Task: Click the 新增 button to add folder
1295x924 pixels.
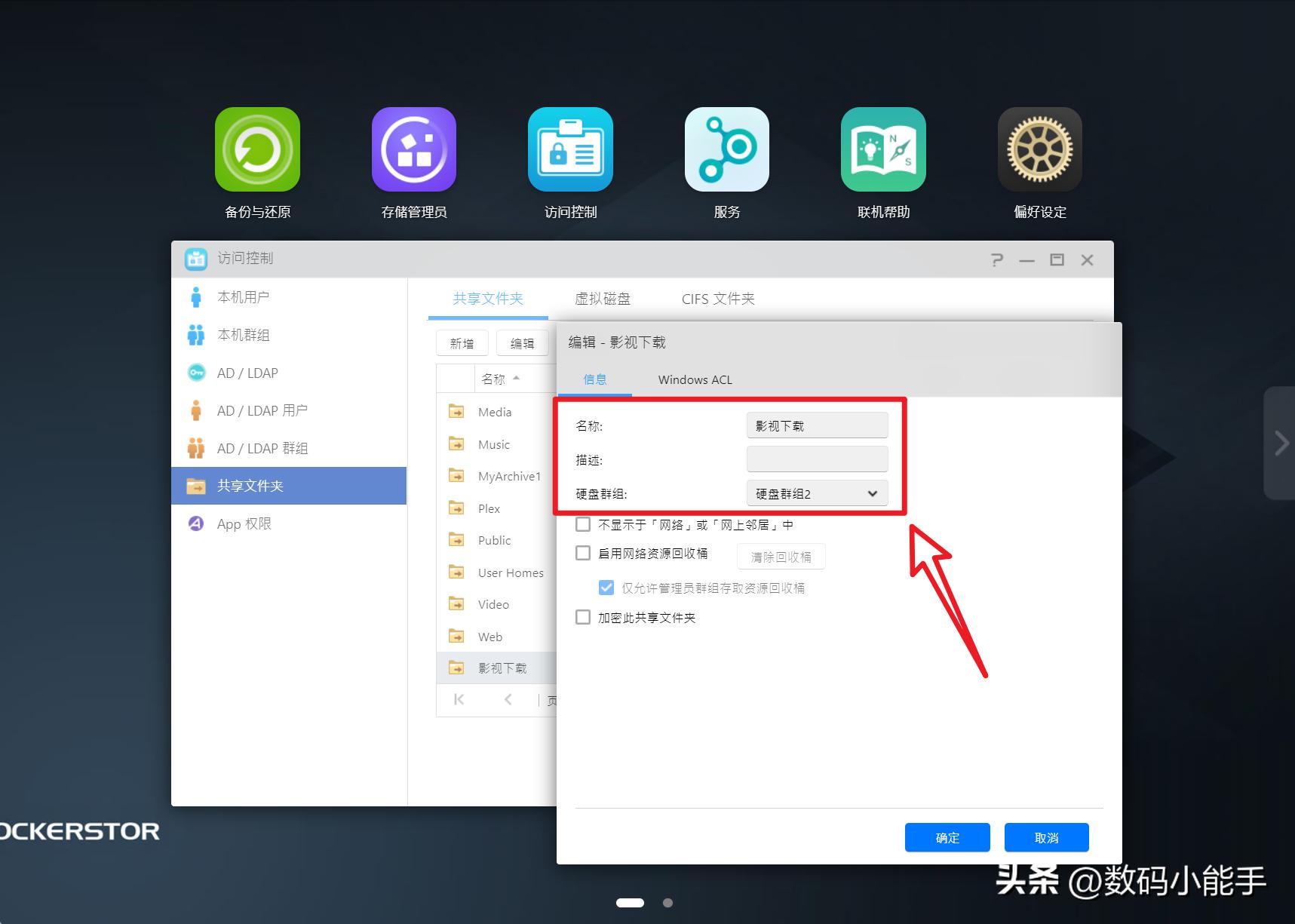Action: tap(461, 342)
